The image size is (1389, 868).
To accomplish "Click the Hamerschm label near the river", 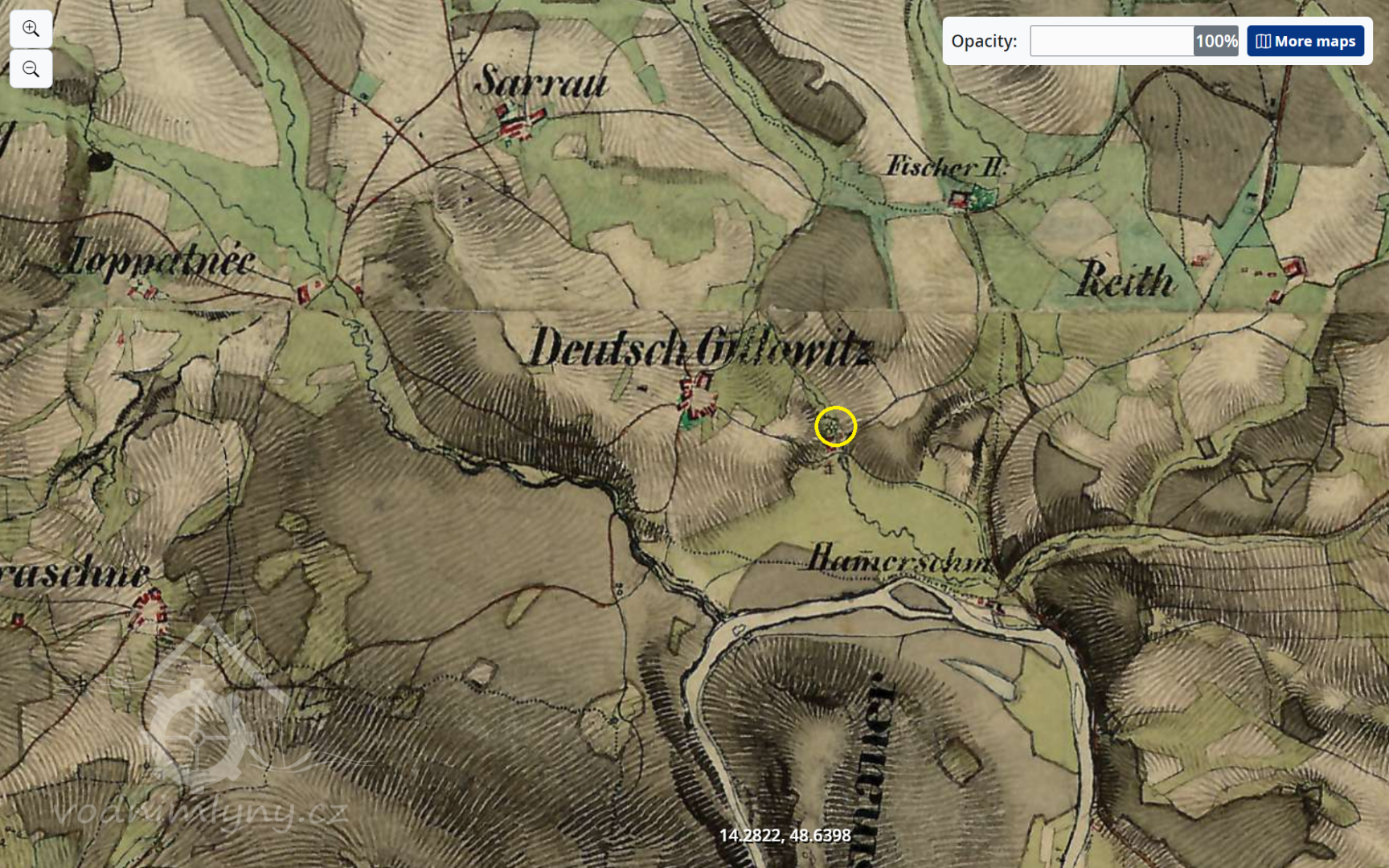I will click(900, 558).
